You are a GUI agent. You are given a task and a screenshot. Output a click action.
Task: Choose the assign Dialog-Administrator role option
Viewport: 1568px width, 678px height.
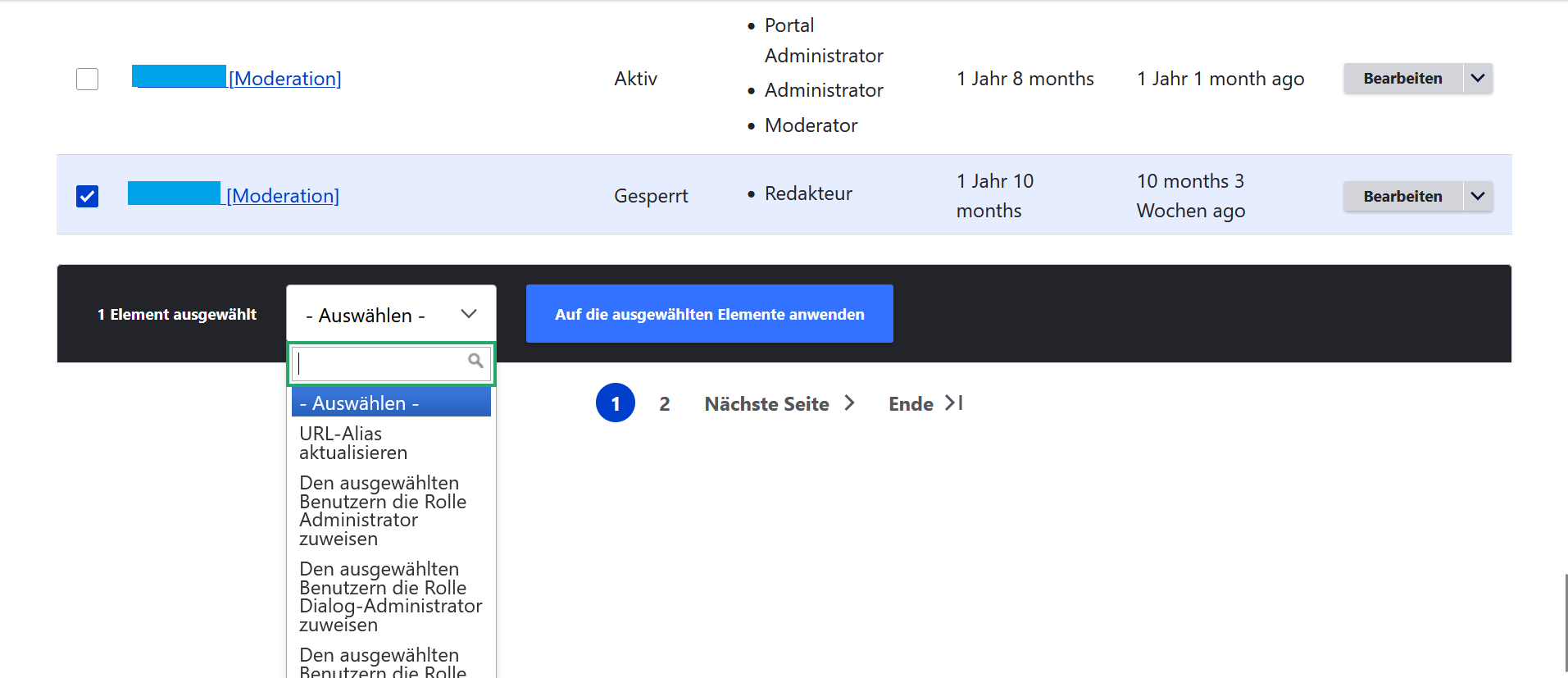(x=391, y=597)
